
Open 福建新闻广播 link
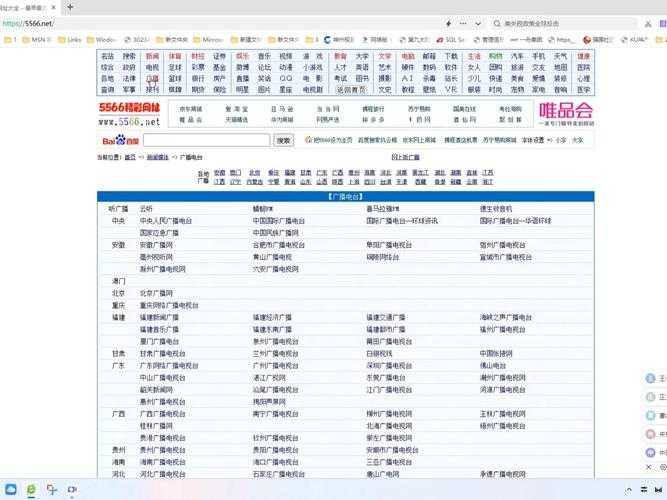pos(159,317)
